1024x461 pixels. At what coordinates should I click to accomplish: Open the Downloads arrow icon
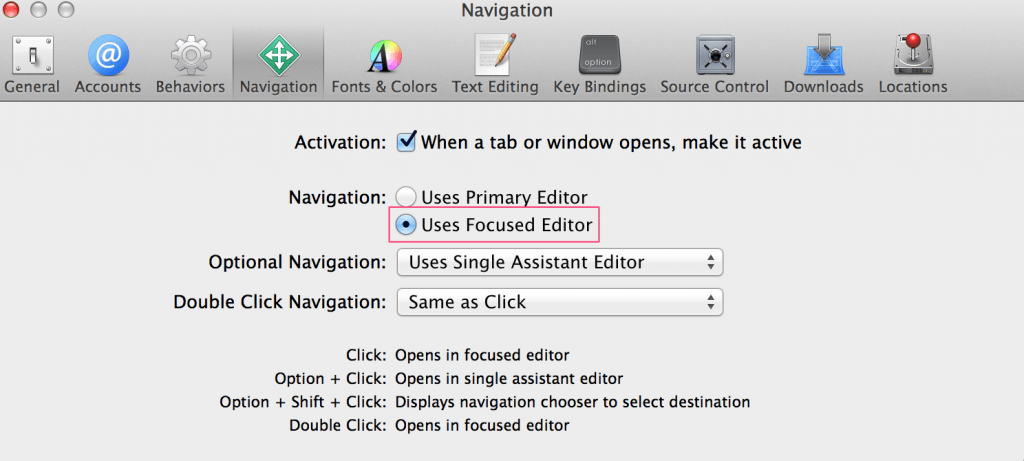click(x=824, y=55)
